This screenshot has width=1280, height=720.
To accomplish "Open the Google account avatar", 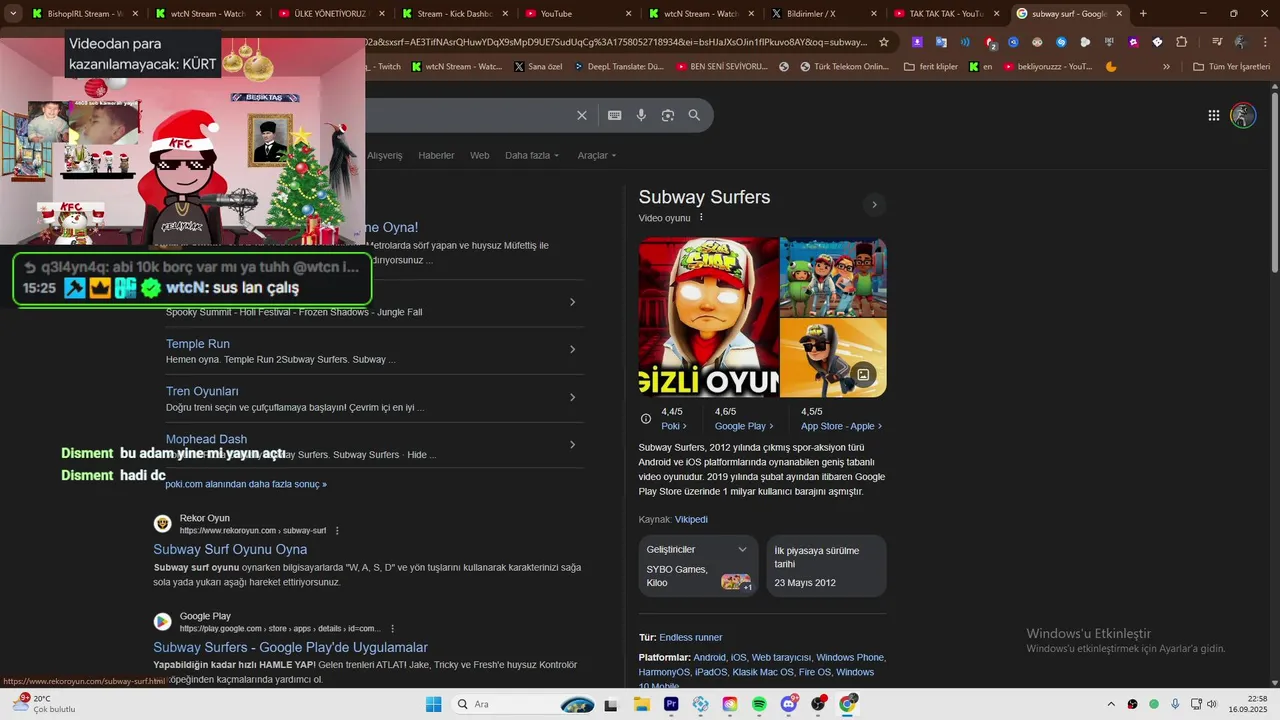I will click(1243, 115).
